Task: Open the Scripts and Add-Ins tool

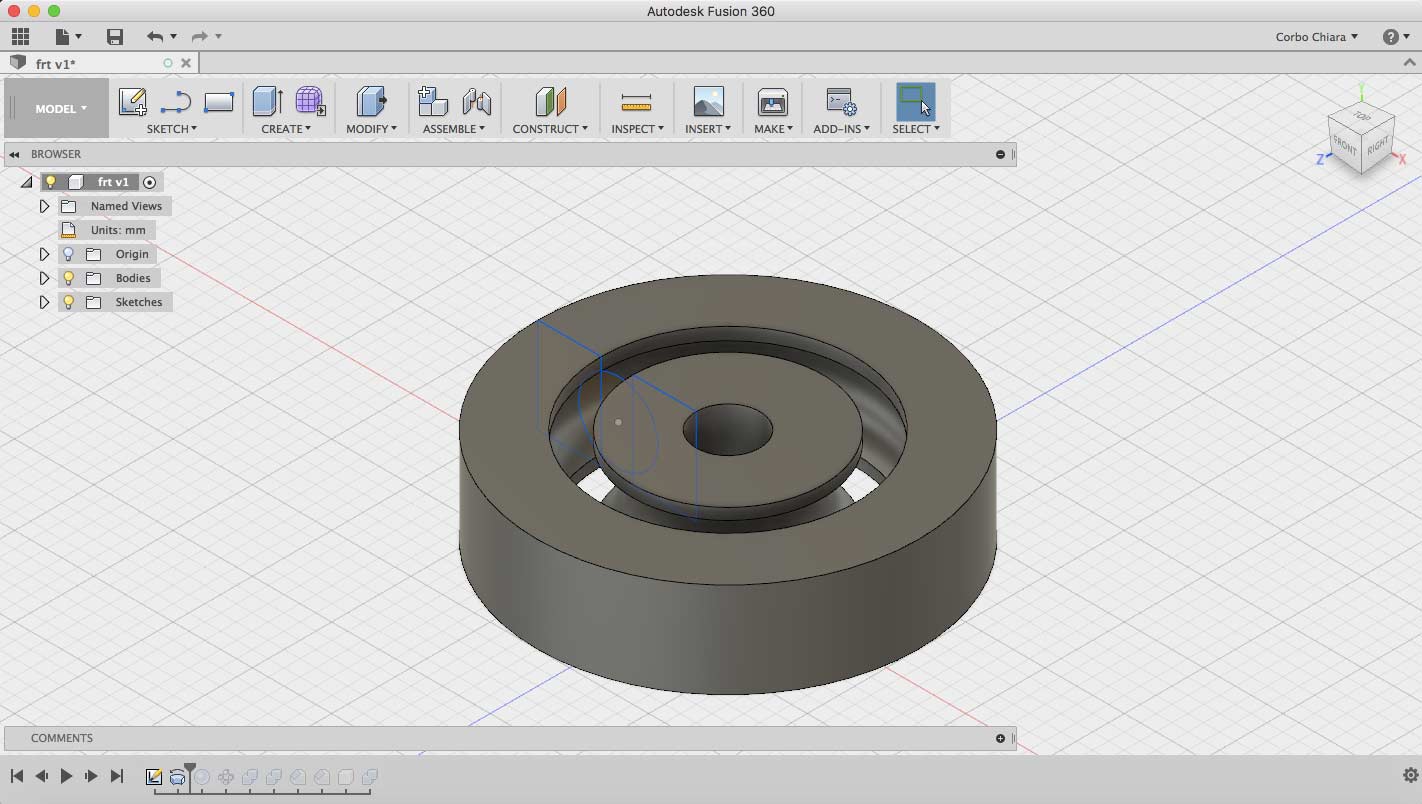Action: (x=841, y=101)
